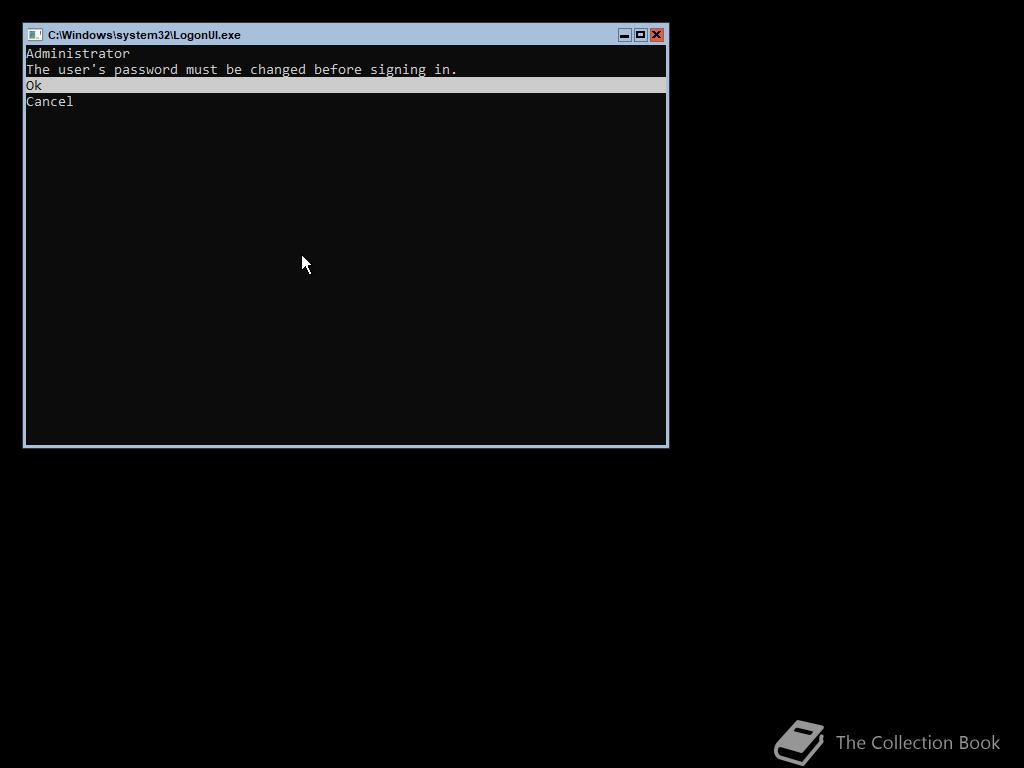Minimize the LogonUI.exe window
1024x768 pixels.
pos(624,35)
